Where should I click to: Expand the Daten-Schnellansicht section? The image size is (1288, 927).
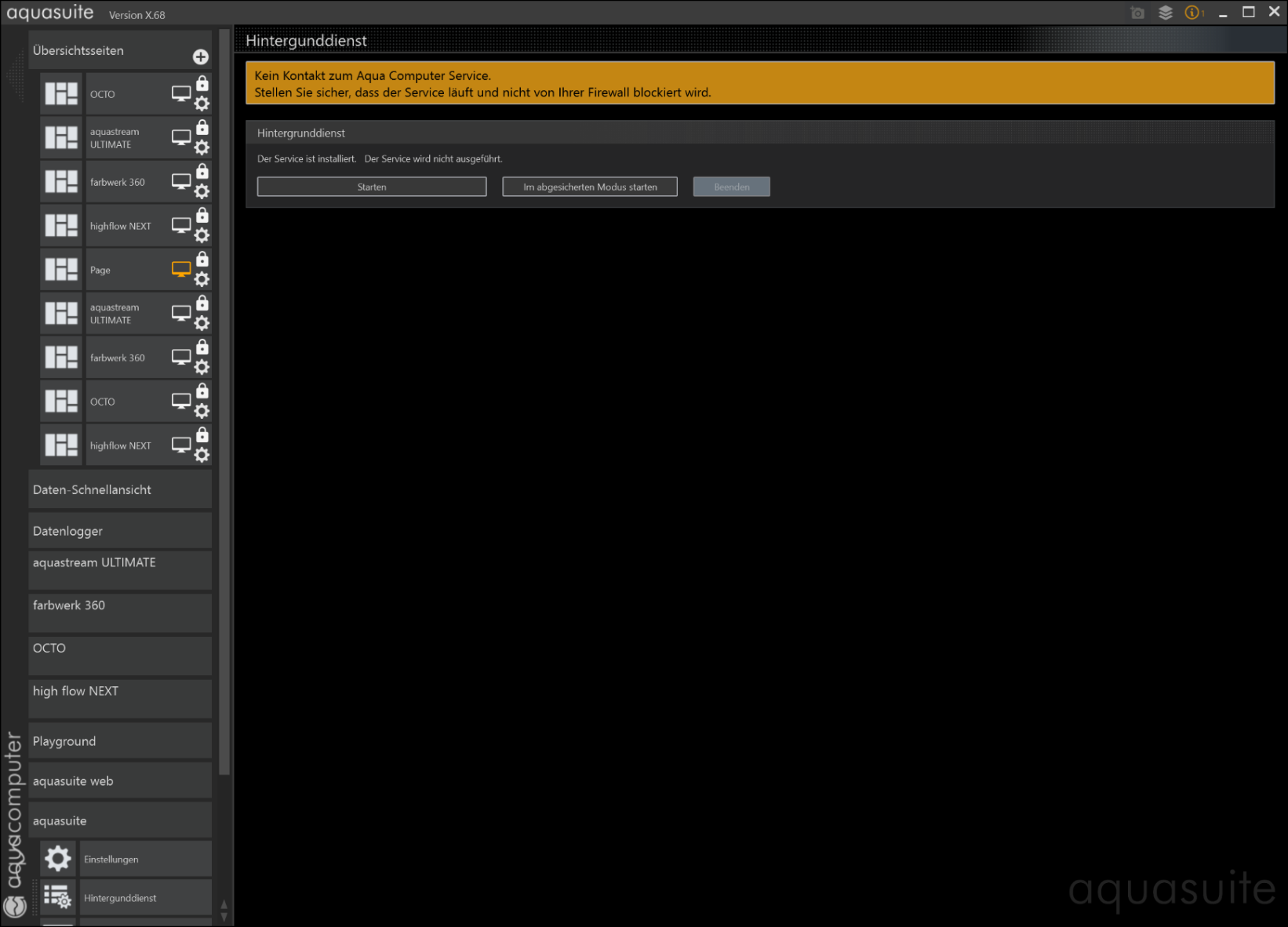click(120, 489)
